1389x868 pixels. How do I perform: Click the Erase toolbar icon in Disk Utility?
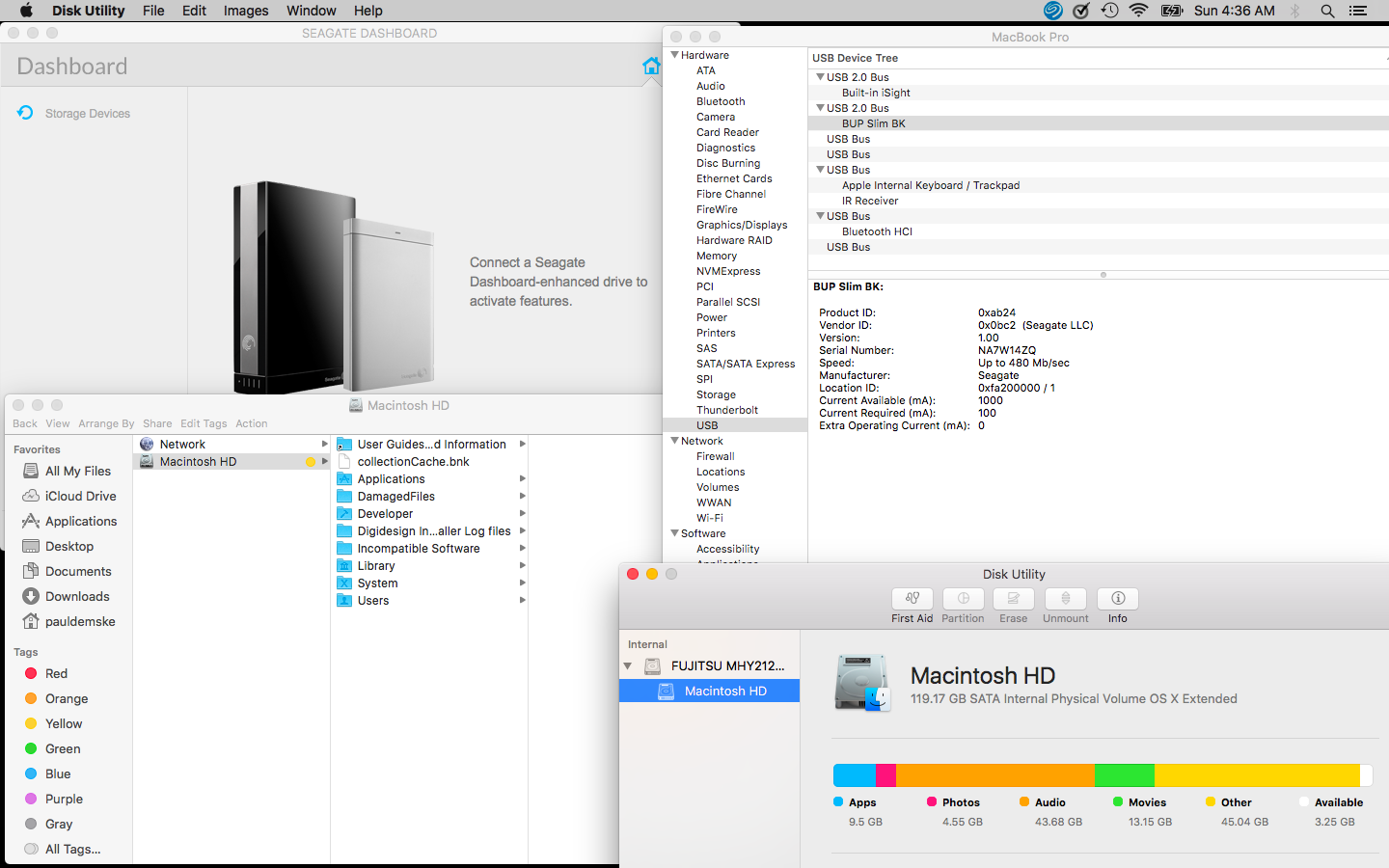[1014, 599]
